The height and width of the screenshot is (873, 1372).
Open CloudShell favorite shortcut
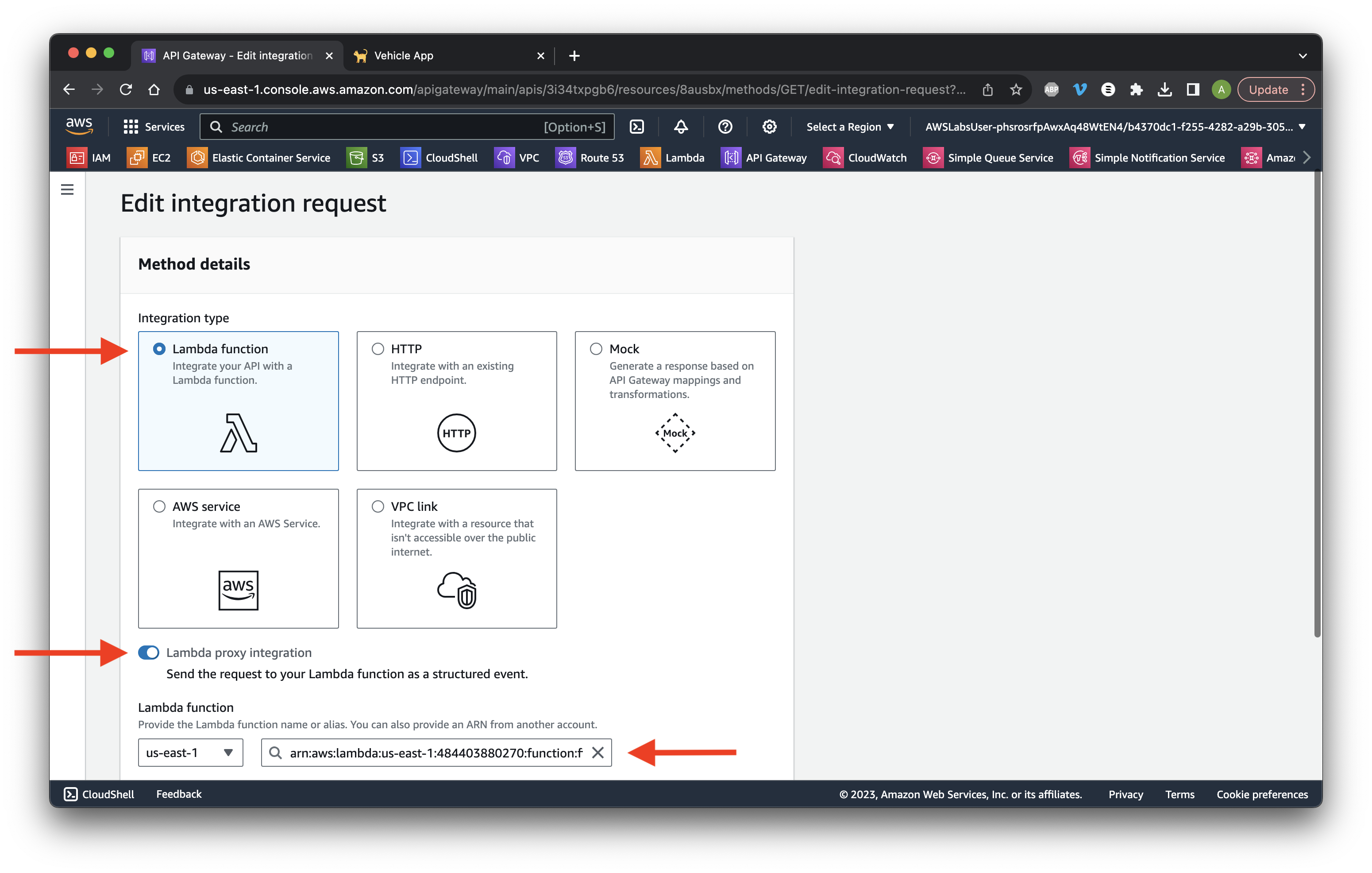pos(439,158)
